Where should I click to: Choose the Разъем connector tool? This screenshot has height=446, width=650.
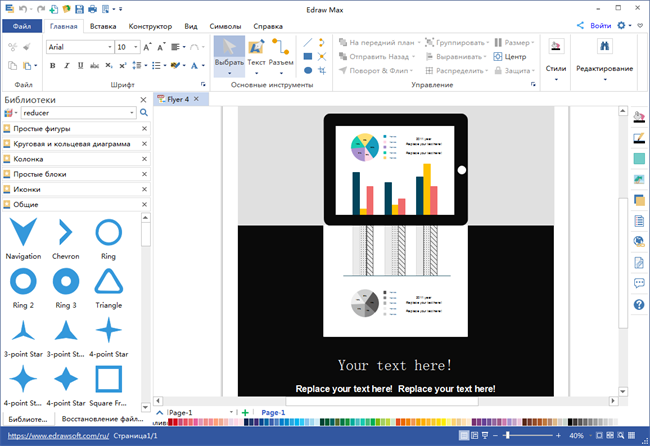[281, 56]
